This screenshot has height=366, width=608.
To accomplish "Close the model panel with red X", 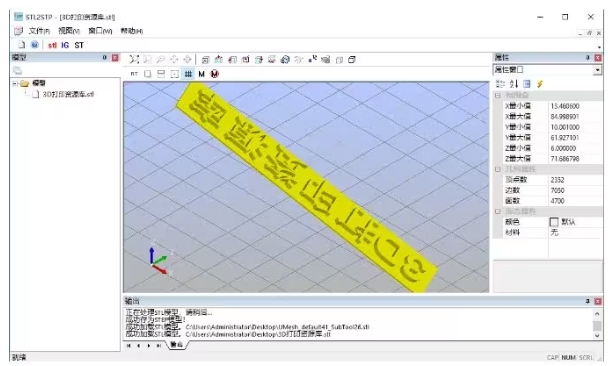I will (x=115, y=57).
